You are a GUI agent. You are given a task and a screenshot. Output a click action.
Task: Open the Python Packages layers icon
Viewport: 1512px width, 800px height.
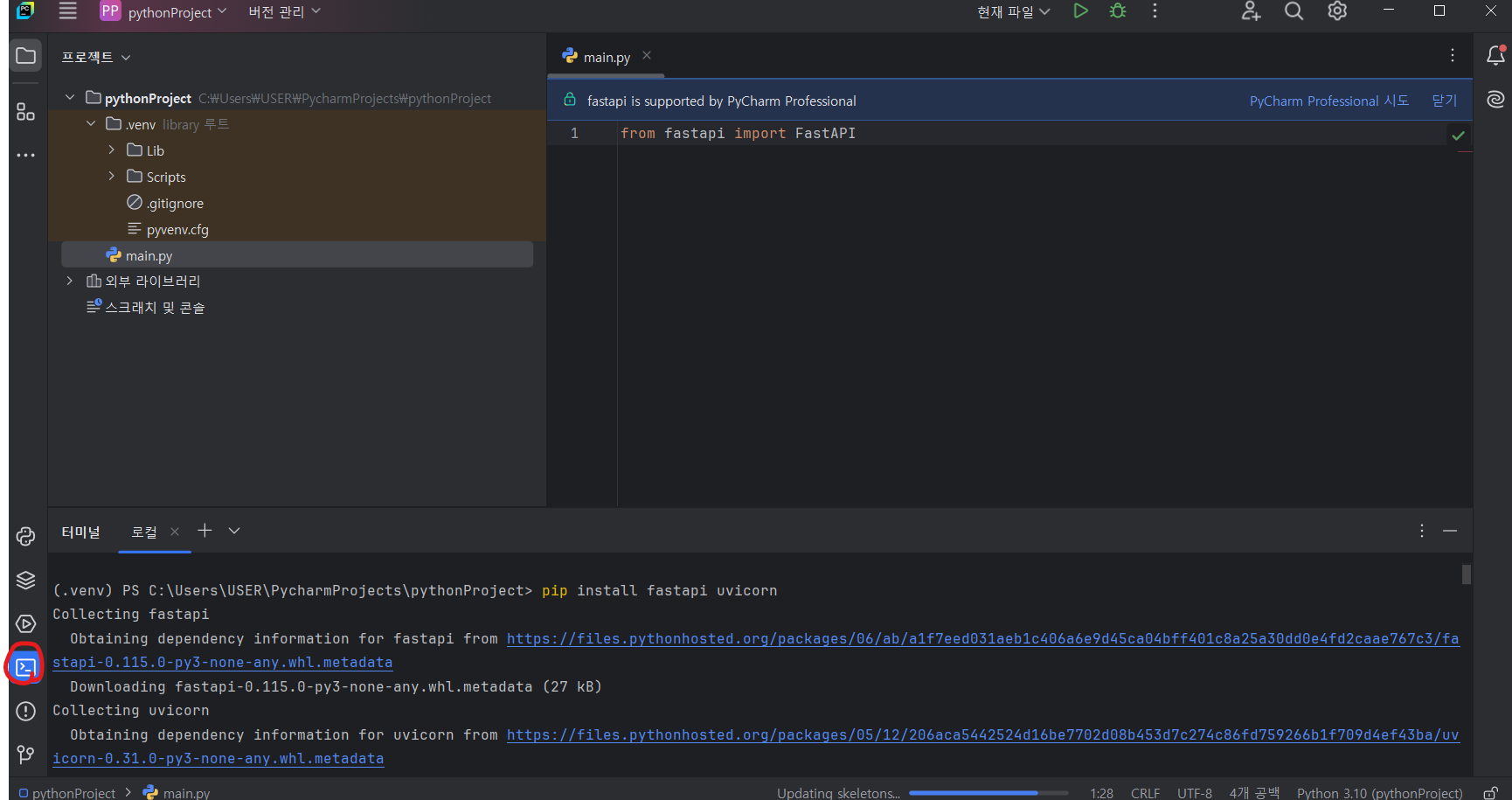coord(26,580)
